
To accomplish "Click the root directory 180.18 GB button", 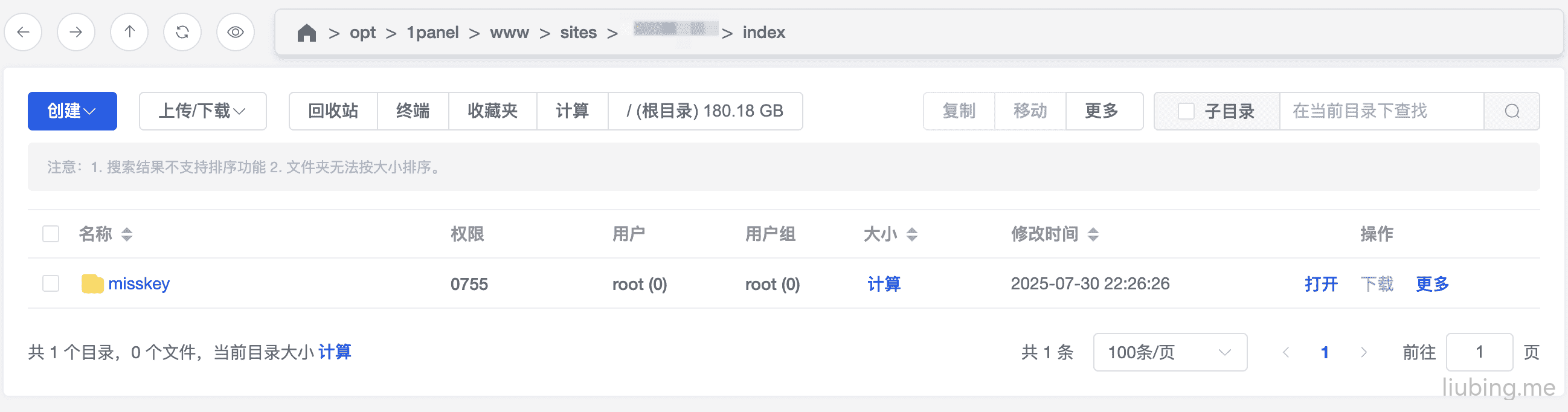I will 705,111.
